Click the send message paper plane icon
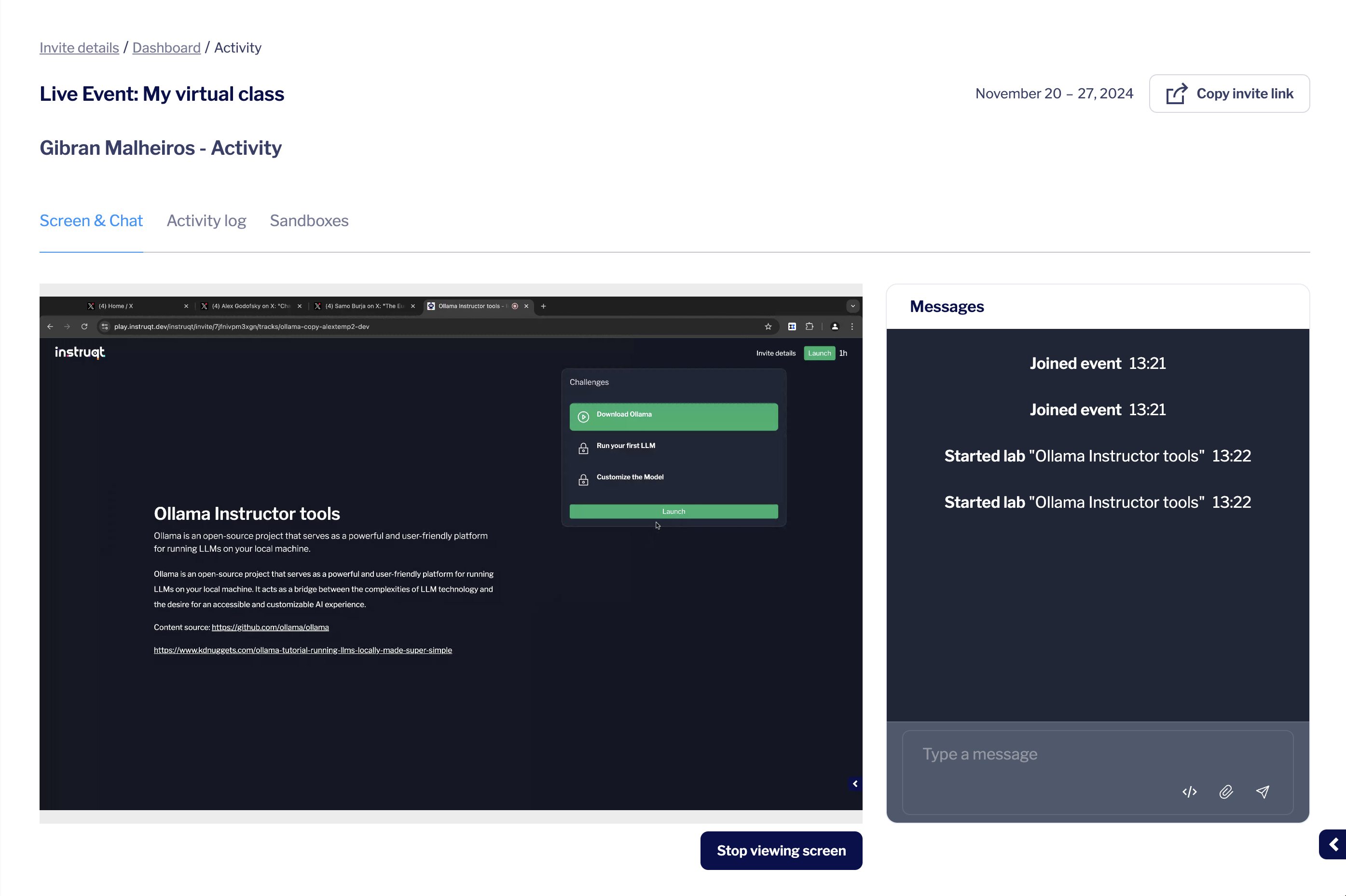The width and height of the screenshot is (1346, 896). [1263, 791]
